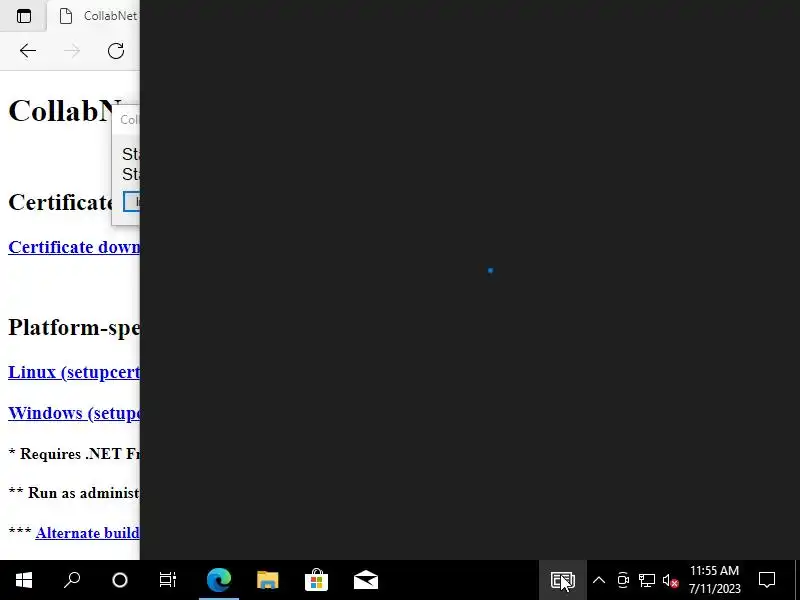Open the Windows setupcert link
Image resolution: width=800 pixels, height=600 pixels.
[74, 413]
